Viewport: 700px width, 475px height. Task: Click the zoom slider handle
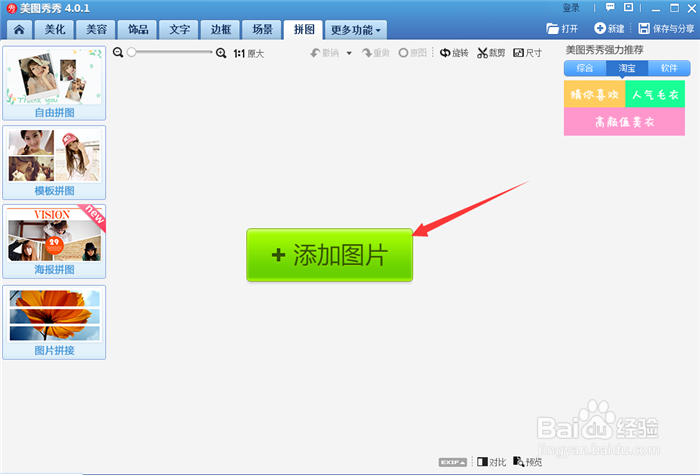pyautogui.click(x=131, y=52)
